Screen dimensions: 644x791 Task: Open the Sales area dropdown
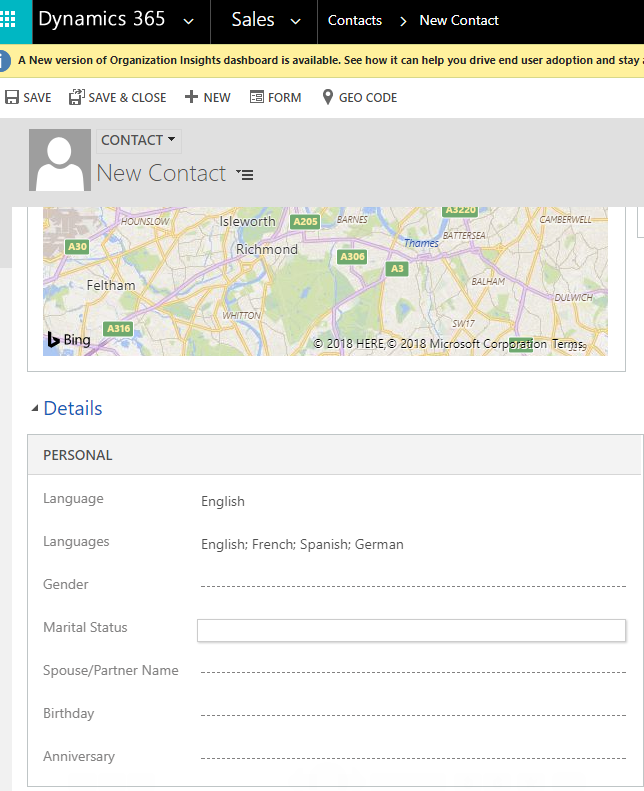pos(294,21)
